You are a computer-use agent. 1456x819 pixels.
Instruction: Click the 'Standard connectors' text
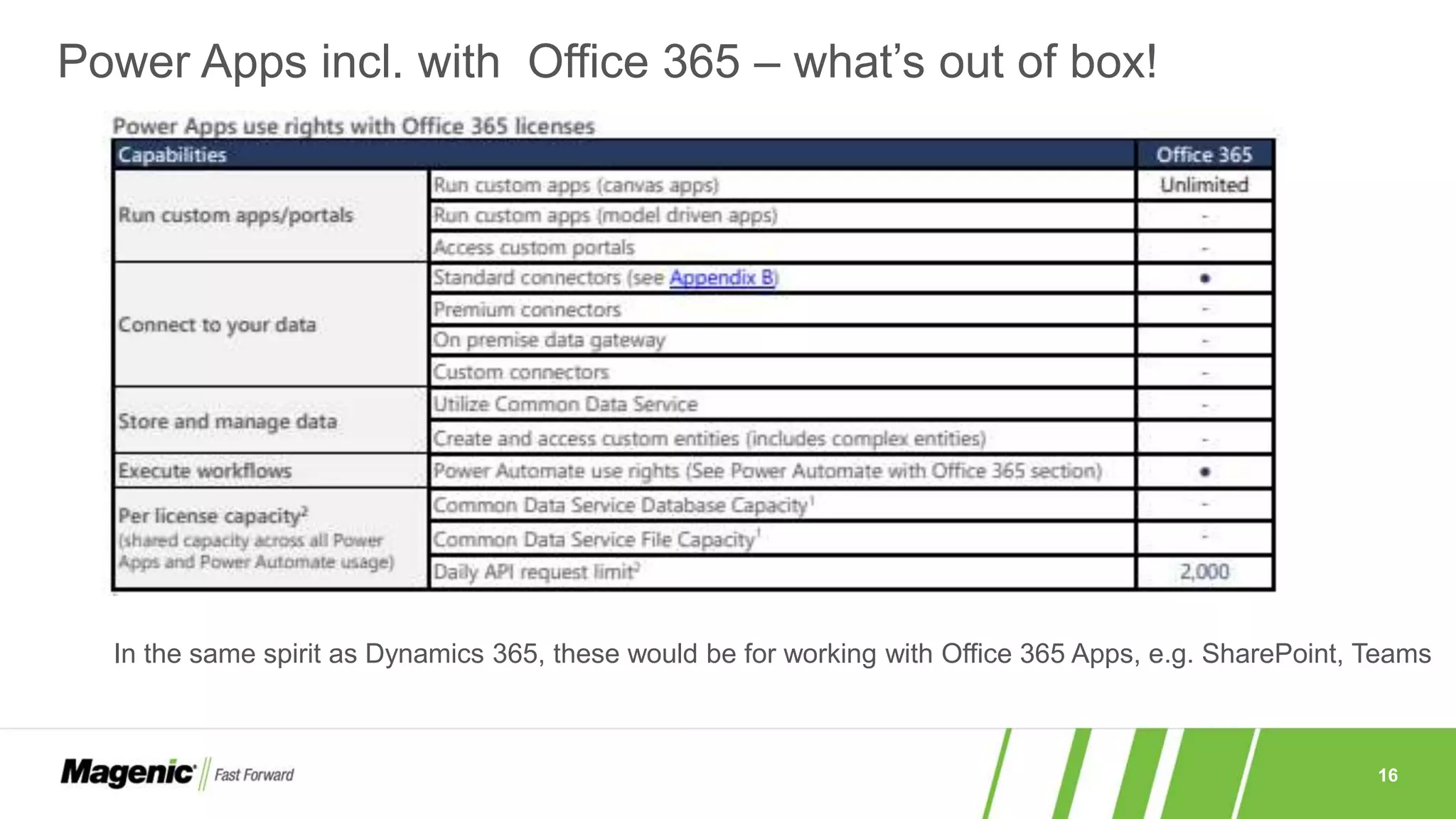click(x=527, y=277)
